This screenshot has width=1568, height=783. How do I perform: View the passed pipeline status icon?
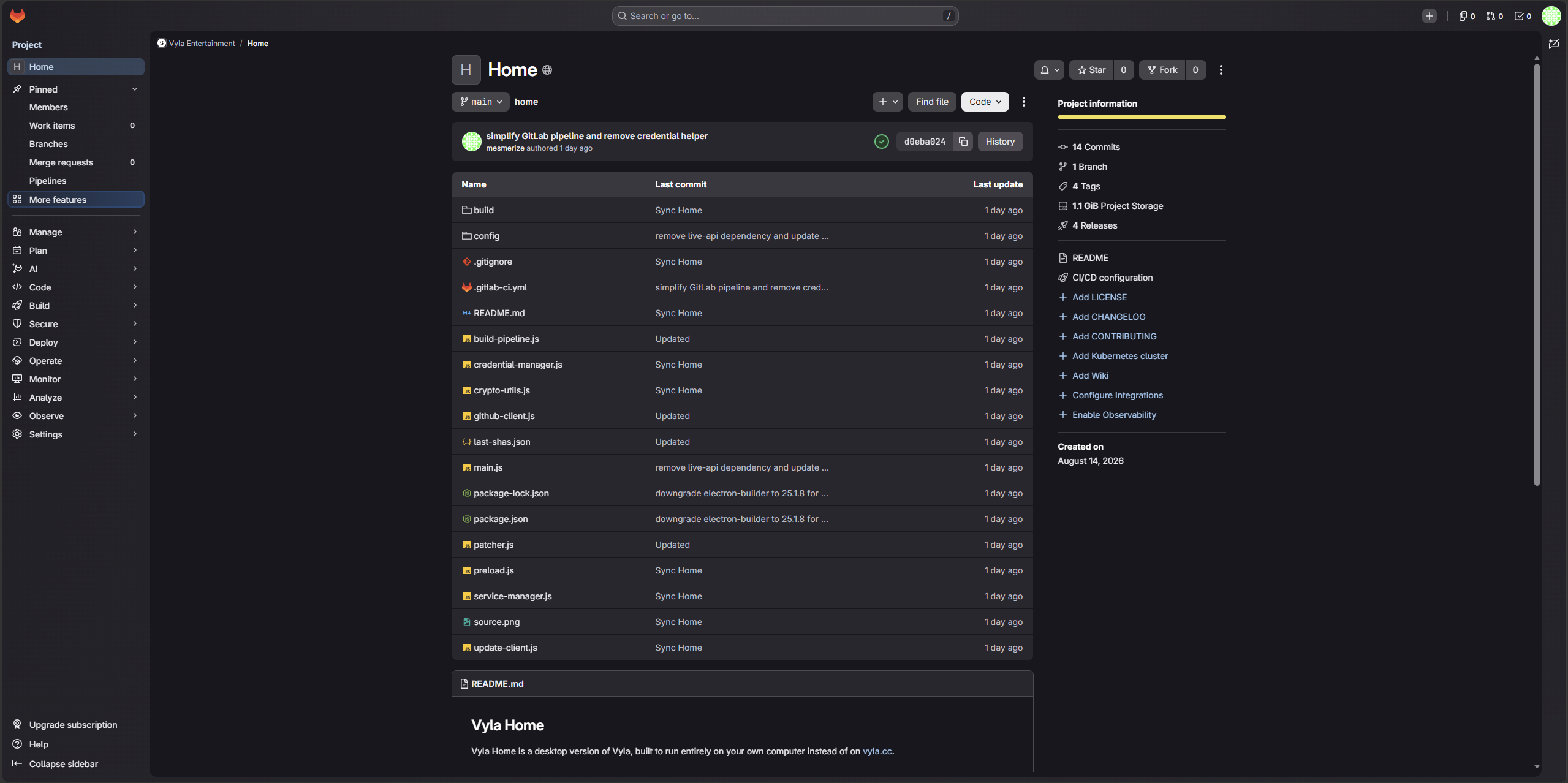(882, 142)
